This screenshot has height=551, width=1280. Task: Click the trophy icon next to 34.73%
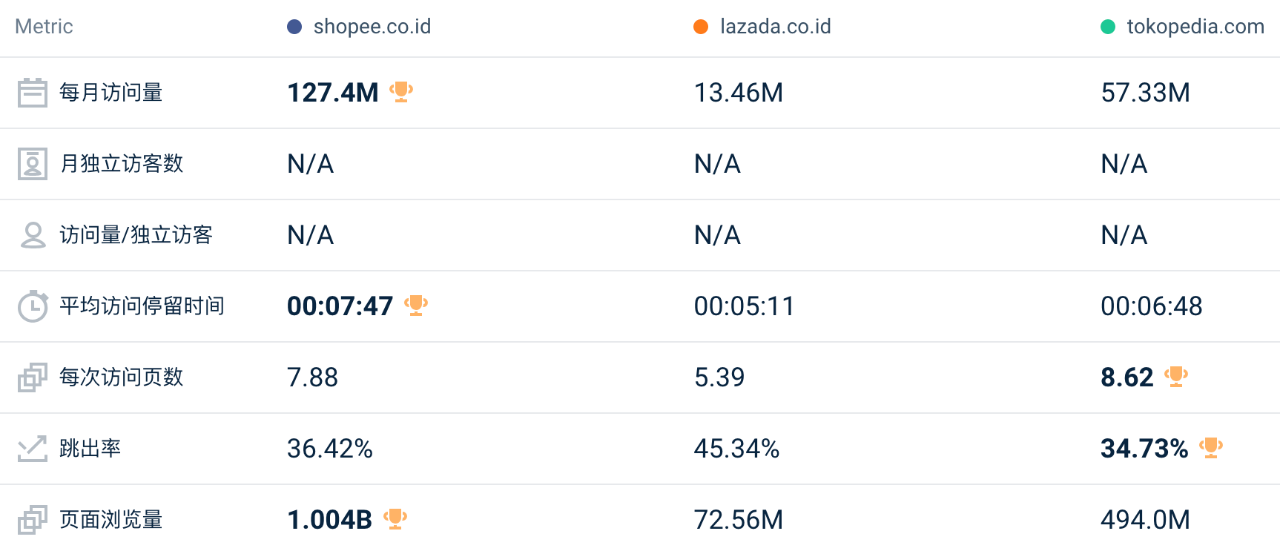(x=1211, y=447)
